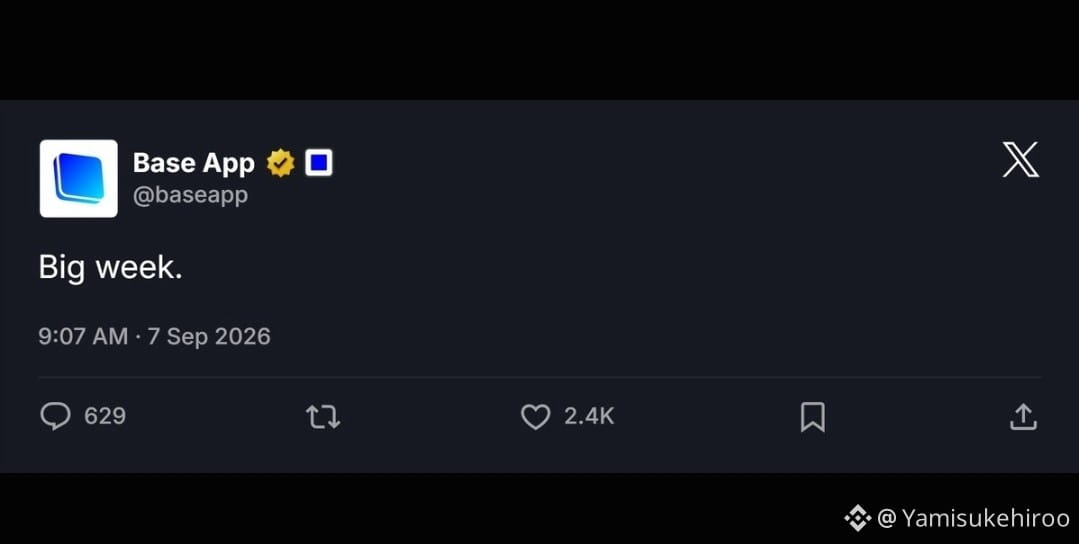Screen dimensions: 1079x544
Task: Click the @Yamisukehiroo watermark text
Action: click(973, 518)
